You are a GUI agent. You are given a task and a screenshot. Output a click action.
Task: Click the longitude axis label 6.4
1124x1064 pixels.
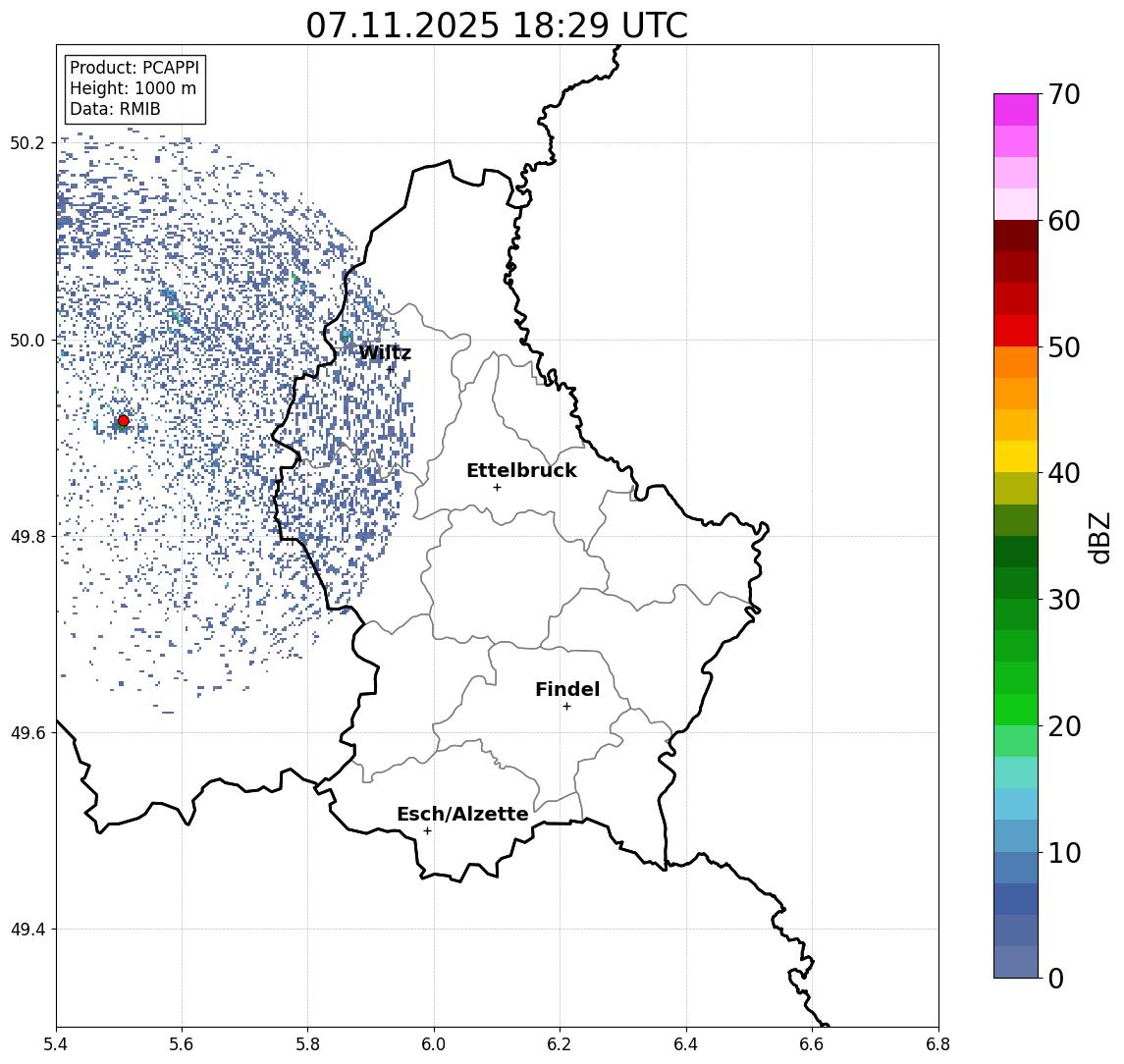point(686,1044)
